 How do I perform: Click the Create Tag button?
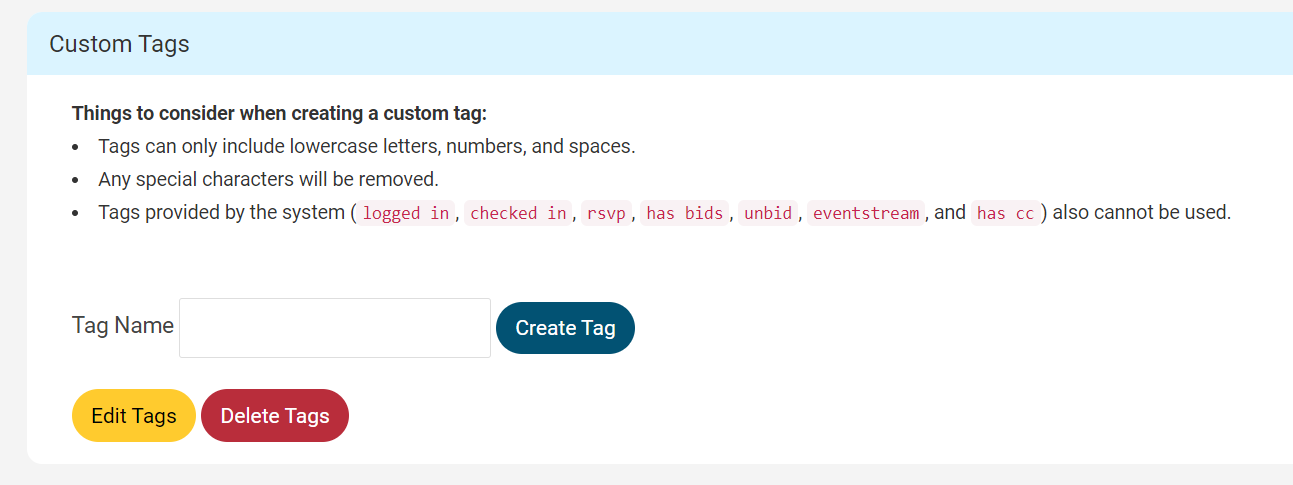coord(565,328)
